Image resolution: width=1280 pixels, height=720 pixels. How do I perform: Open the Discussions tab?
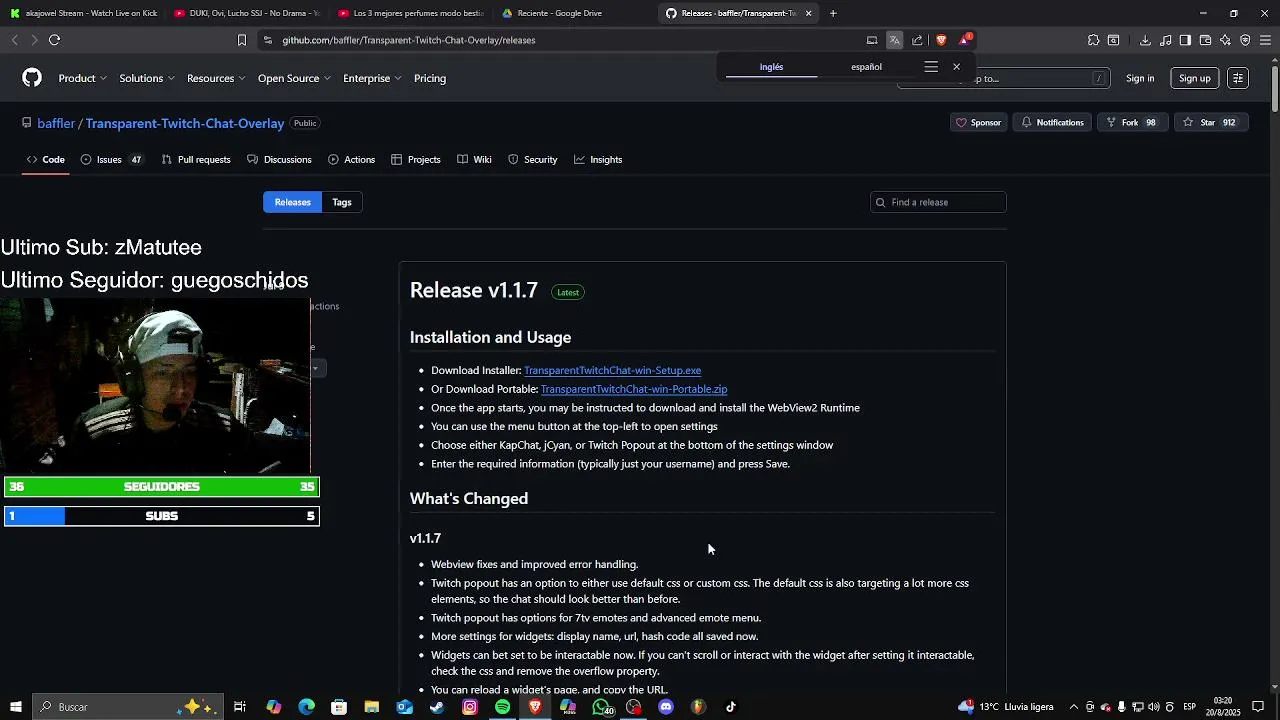(x=279, y=160)
